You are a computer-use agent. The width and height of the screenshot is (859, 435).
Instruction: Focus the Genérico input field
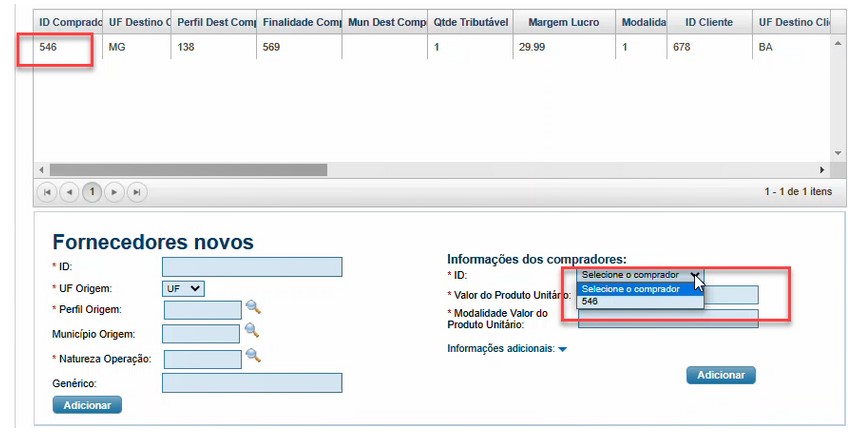(252, 383)
